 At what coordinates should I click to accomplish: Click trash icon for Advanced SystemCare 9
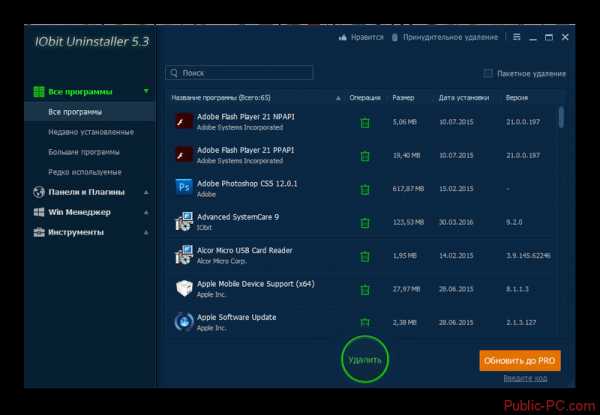point(365,223)
